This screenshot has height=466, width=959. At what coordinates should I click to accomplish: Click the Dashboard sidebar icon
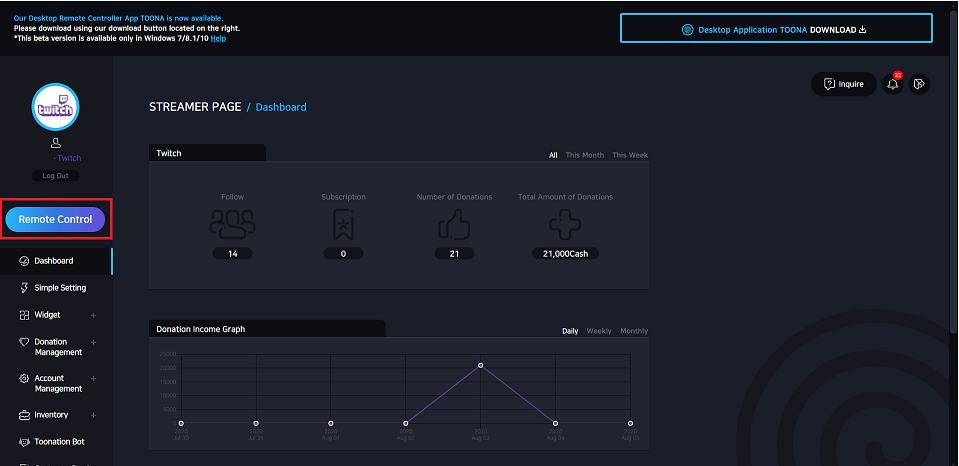coord(24,261)
